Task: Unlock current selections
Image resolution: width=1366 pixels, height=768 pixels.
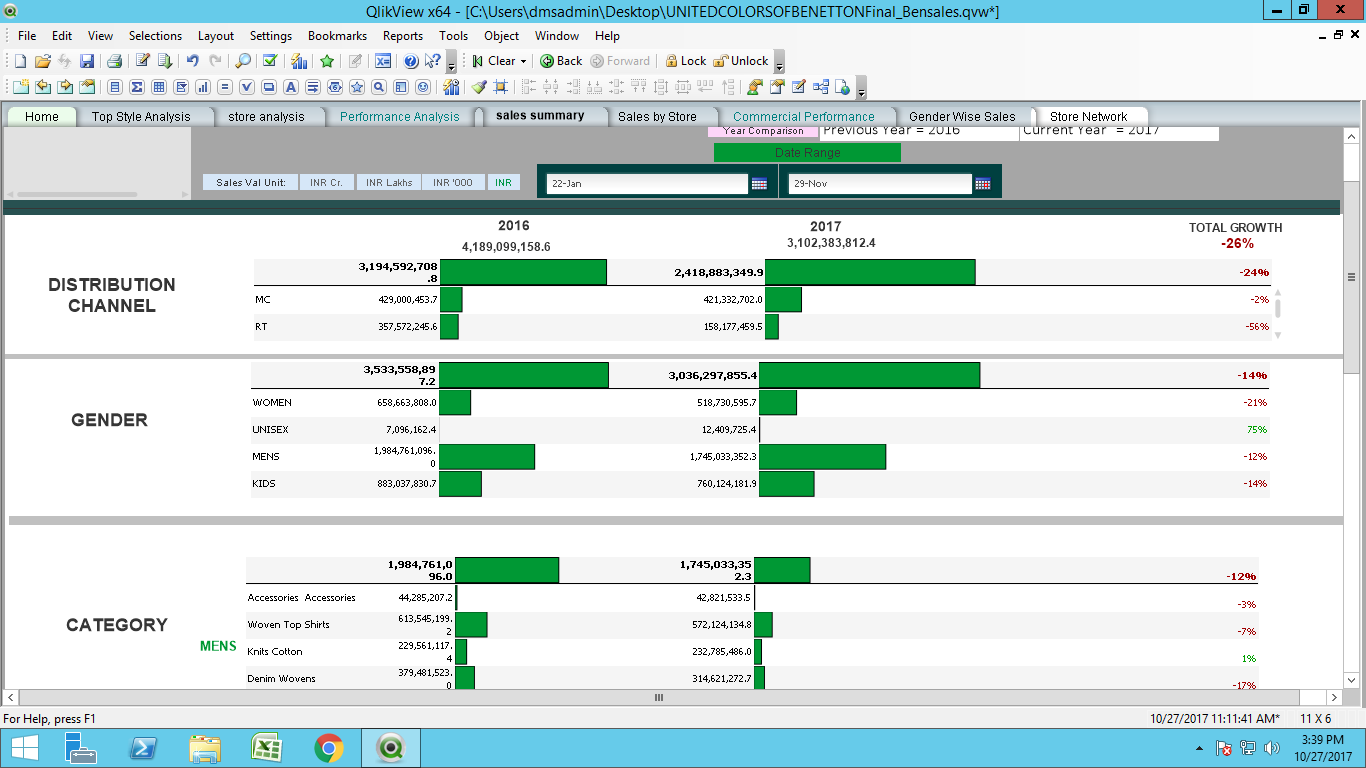Action: 741,61
